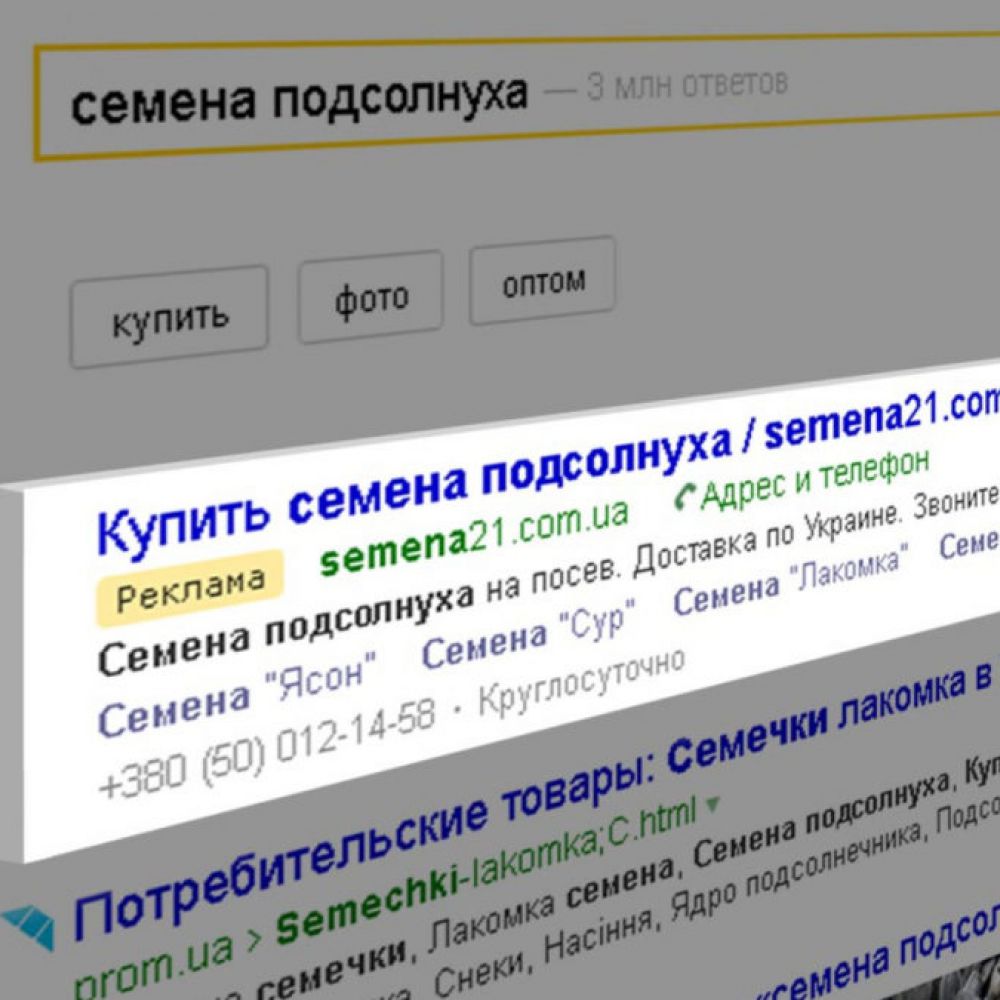Click the "3 млн ответов" results count
Image resolution: width=1000 pixels, height=1000 pixels.
pos(687,85)
